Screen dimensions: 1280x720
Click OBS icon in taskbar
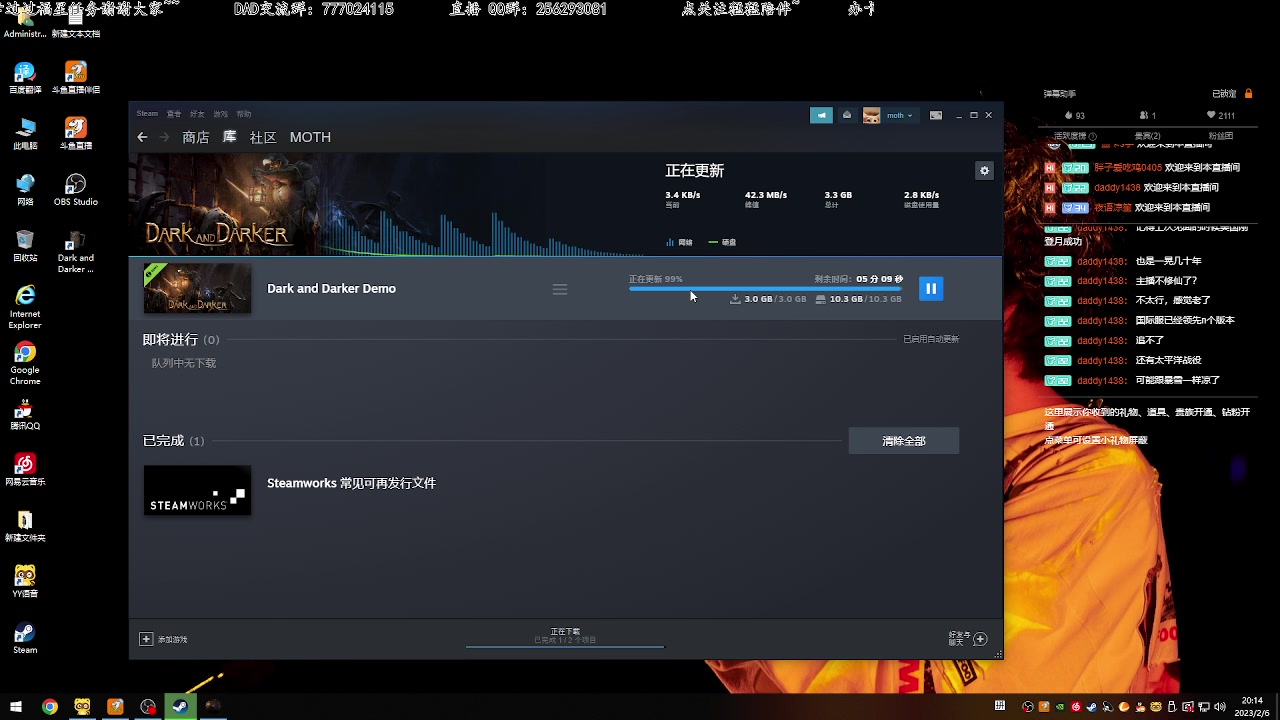click(x=148, y=706)
